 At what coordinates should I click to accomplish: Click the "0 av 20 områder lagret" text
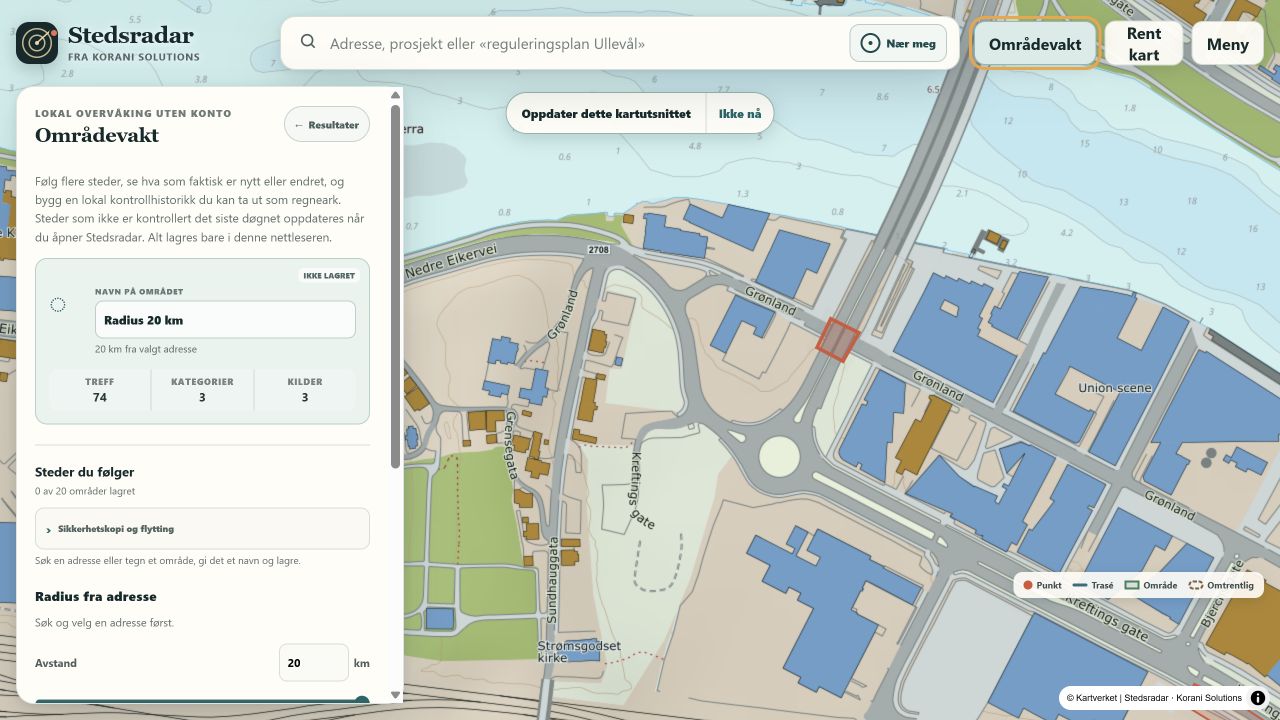click(x=85, y=491)
